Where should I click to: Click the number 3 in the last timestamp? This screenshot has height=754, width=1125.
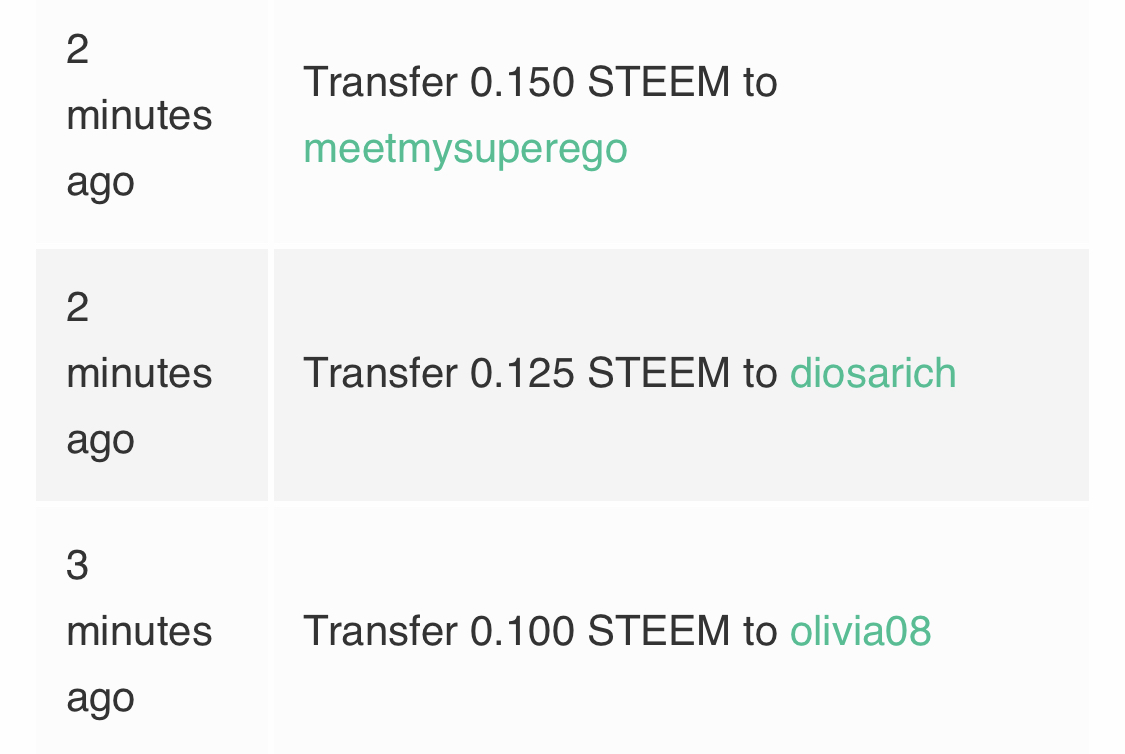click(77, 565)
